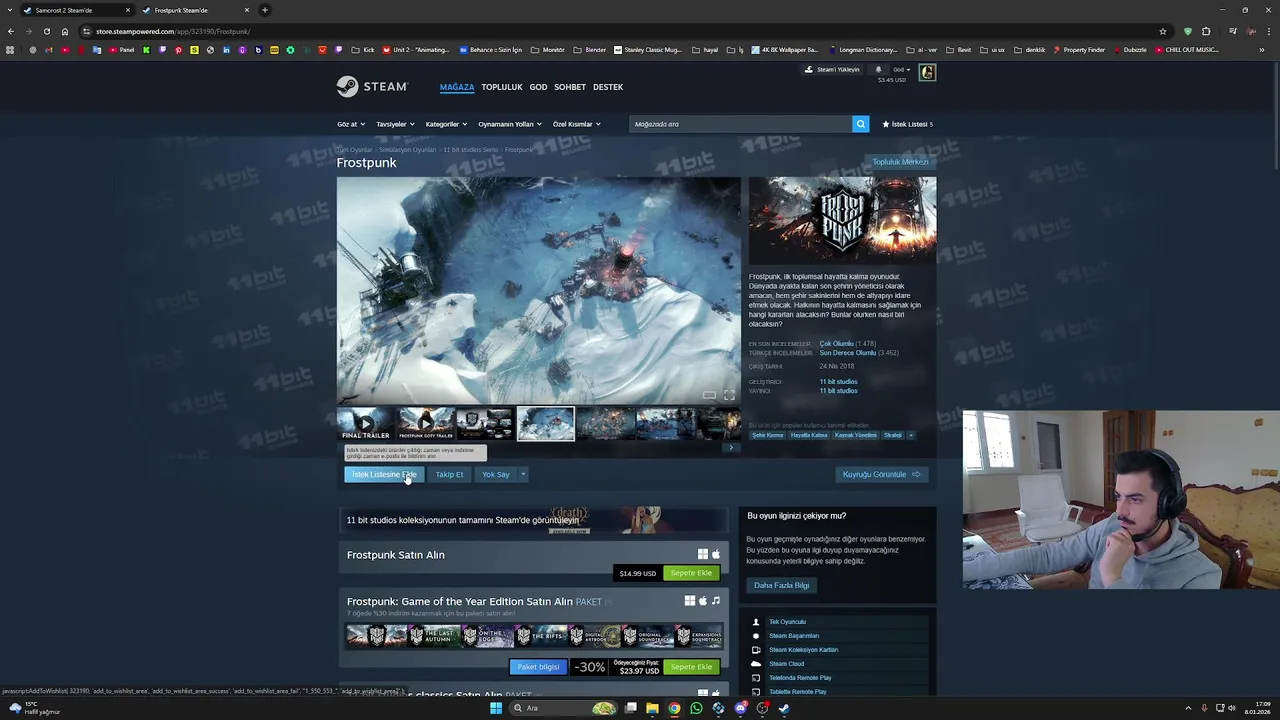Image resolution: width=1280 pixels, height=720 pixels.
Task: Open the God account dropdown
Action: pyautogui.click(x=901, y=70)
